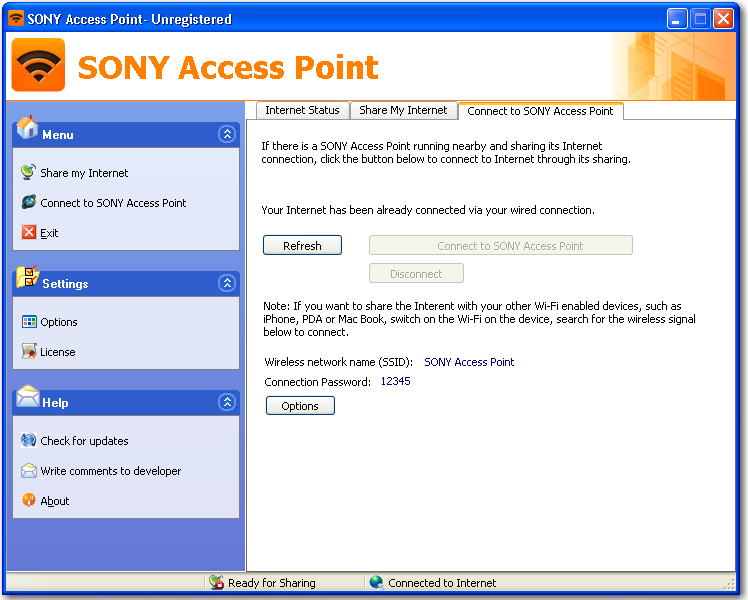
Task: Click the Ready for Sharing status icon
Action: (216, 582)
